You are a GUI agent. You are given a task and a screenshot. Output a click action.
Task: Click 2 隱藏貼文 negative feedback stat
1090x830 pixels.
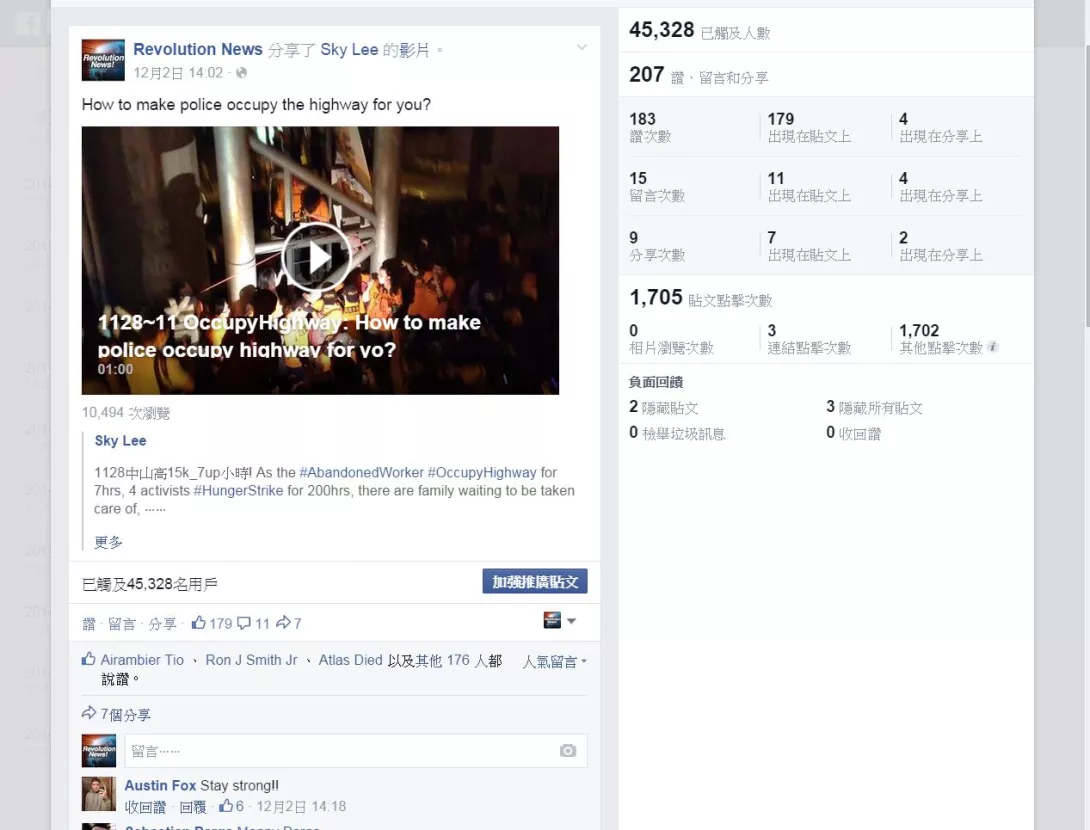coord(664,407)
